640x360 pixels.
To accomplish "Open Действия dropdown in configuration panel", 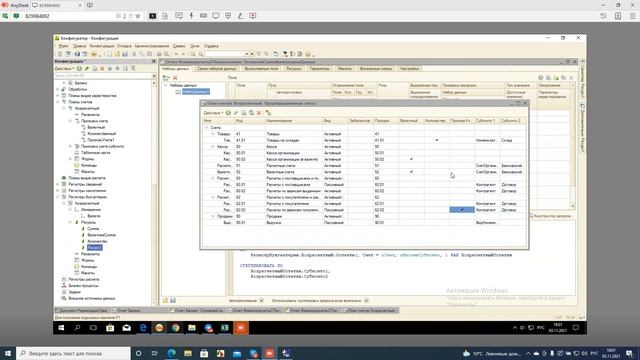I will pyautogui.click(x=64, y=69).
